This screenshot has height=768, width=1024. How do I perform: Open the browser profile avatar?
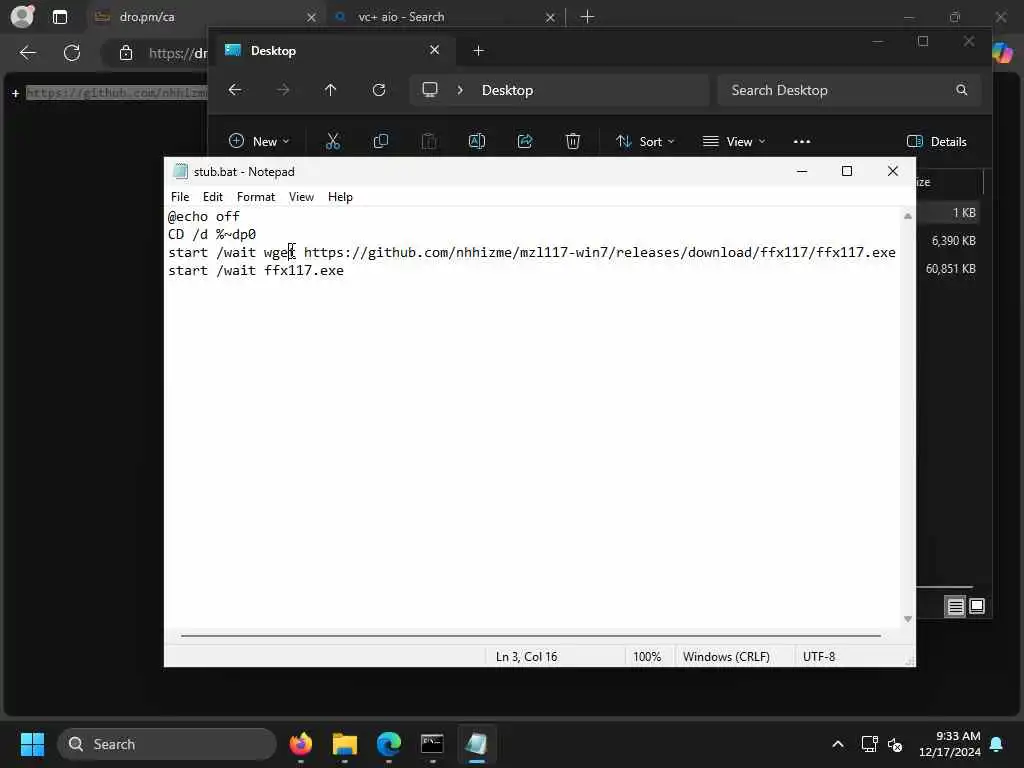22,16
